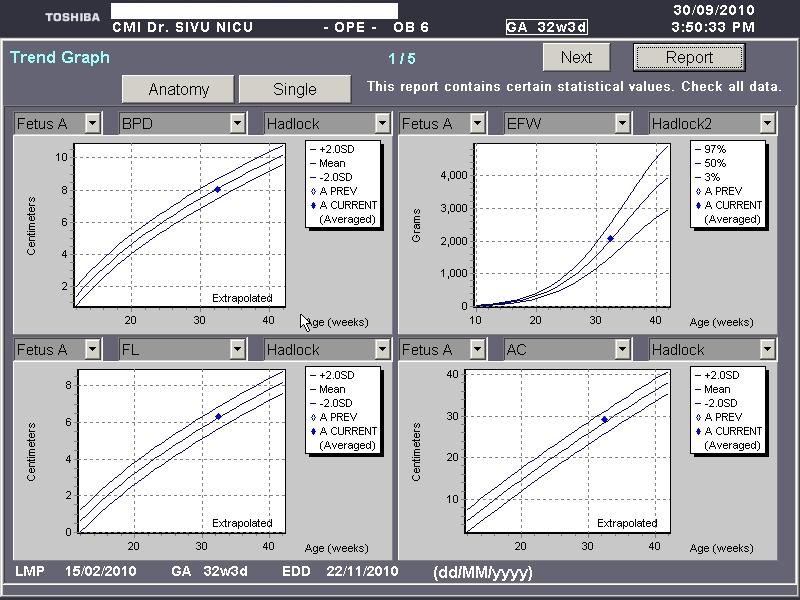
Task: Click the Next page button
Action: coord(576,58)
